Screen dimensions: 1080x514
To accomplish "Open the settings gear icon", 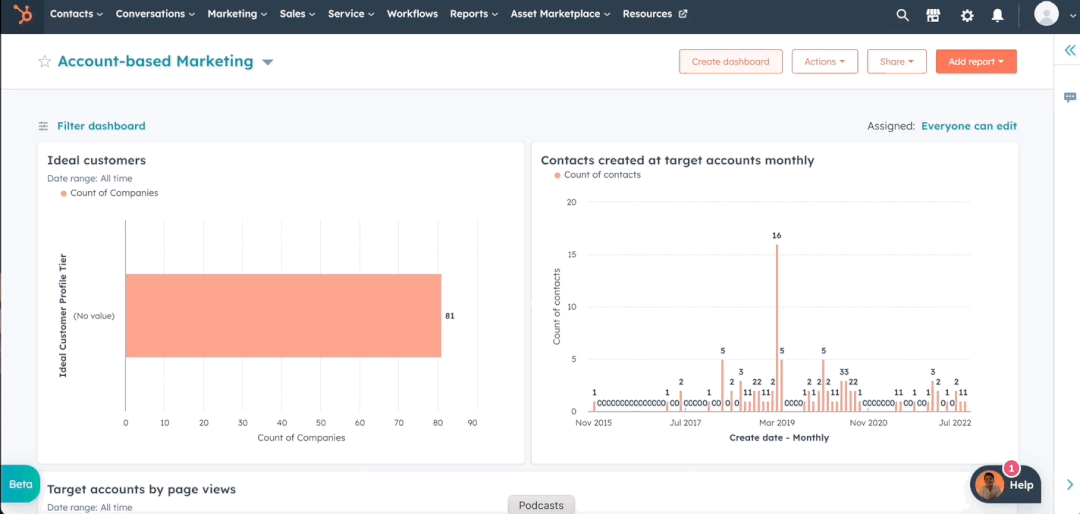I will [966, 15].
